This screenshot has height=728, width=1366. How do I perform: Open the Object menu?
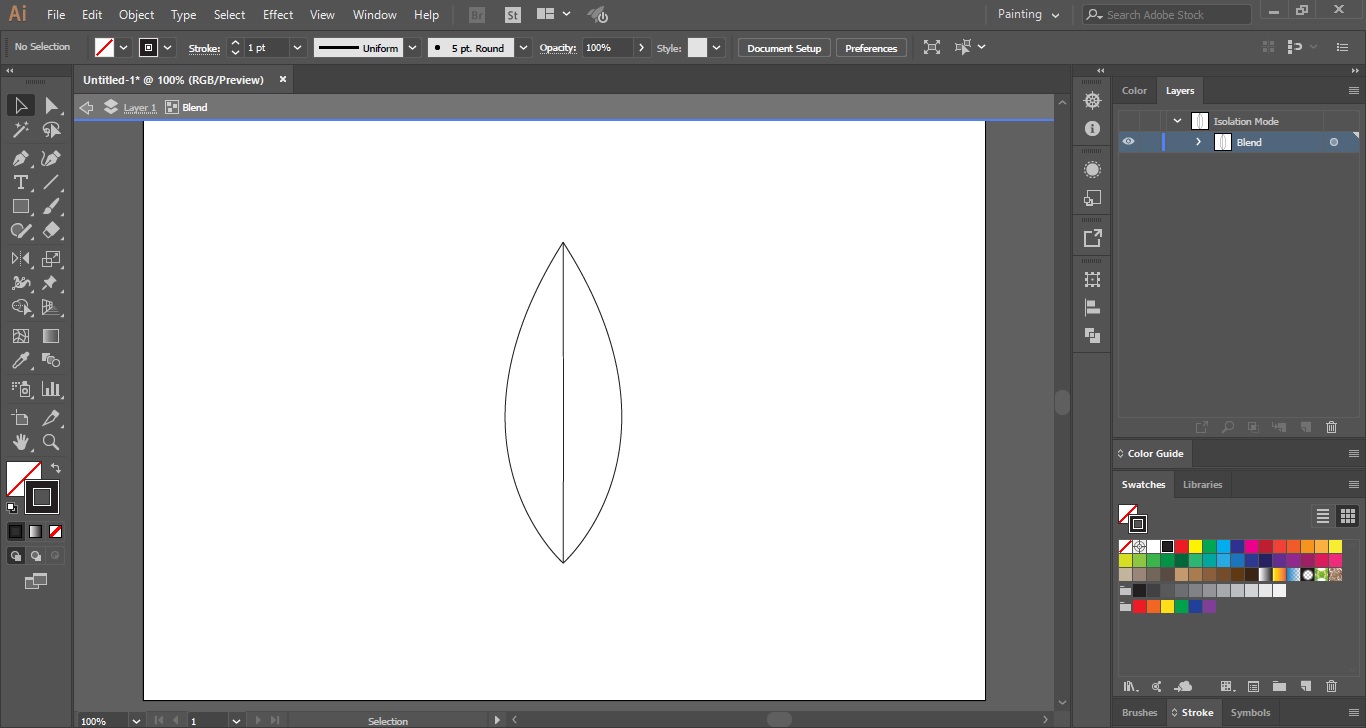point(136,15)
